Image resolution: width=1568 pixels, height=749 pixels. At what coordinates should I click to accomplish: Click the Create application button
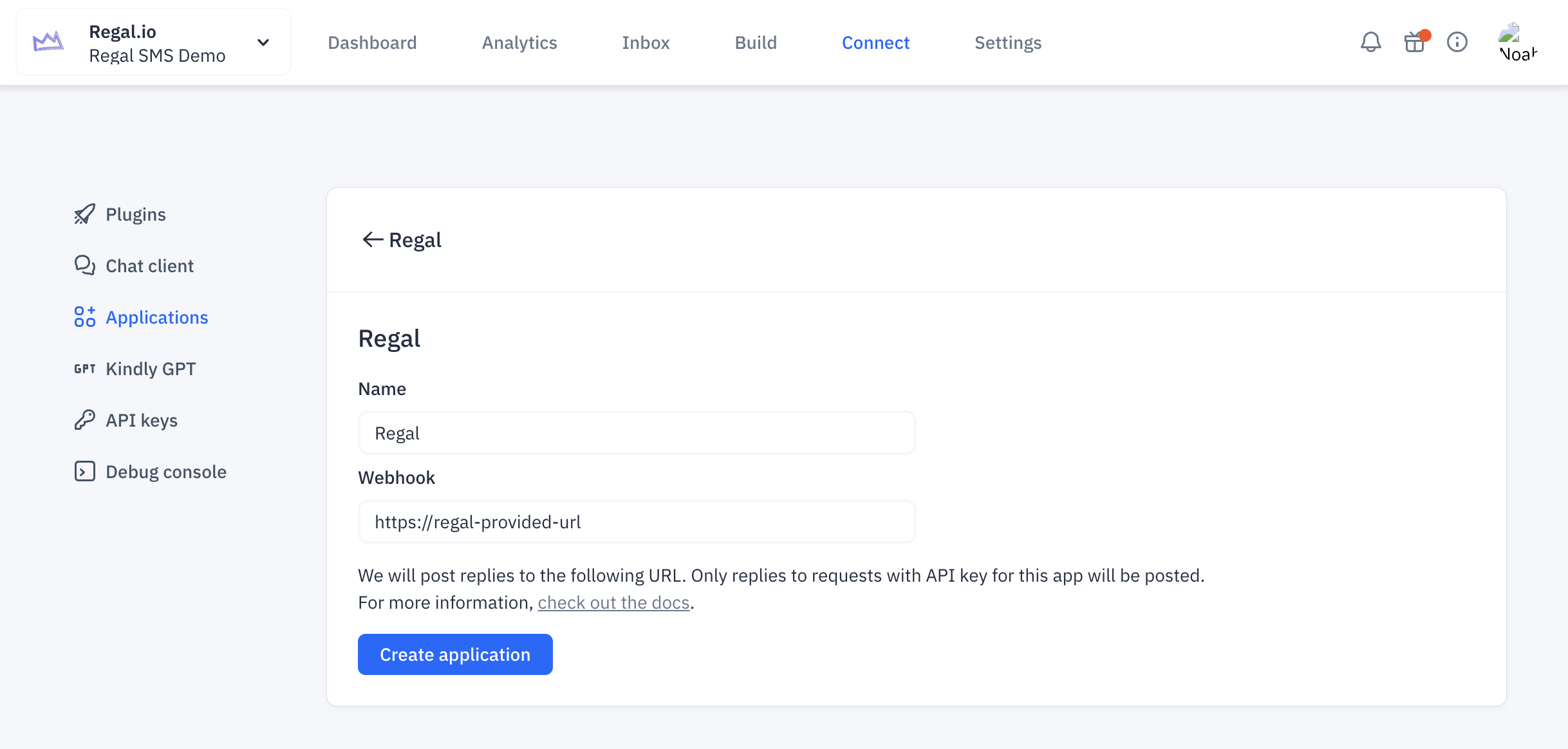point(455,654)
